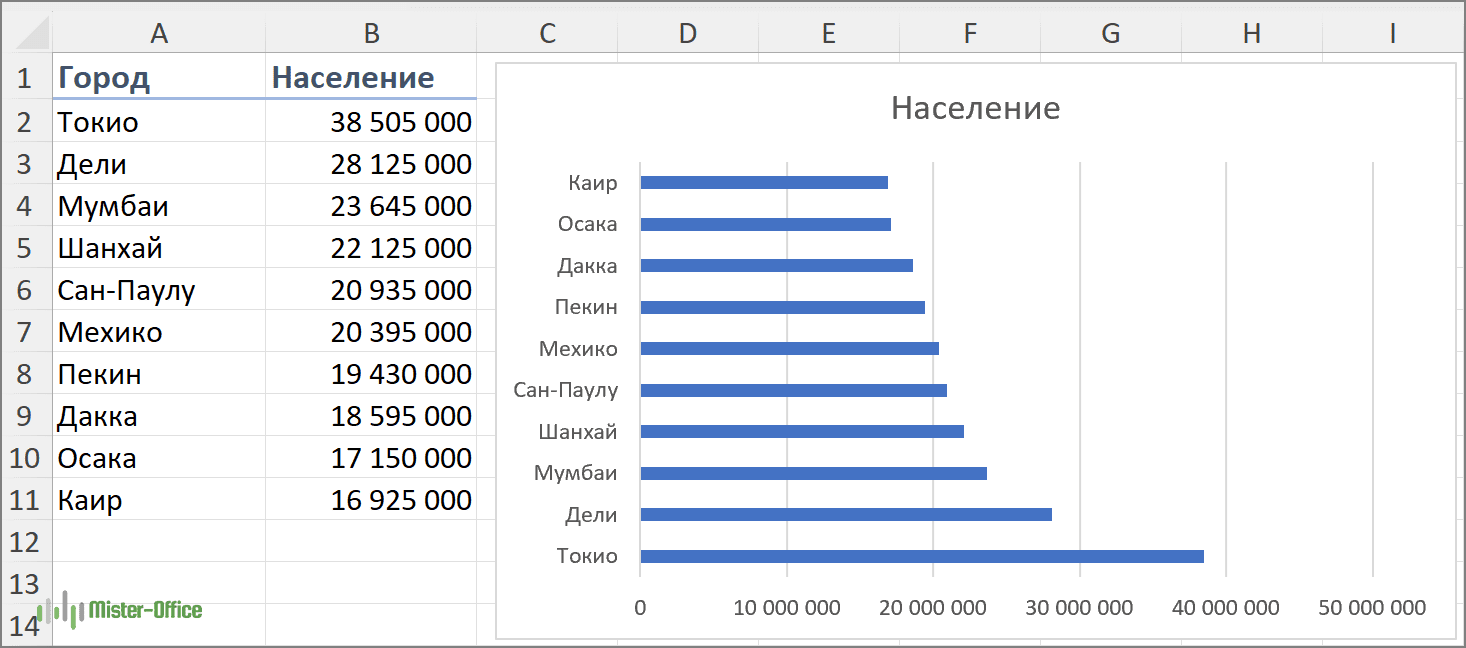Click the value 28 125 000

[x=401, y=164]
